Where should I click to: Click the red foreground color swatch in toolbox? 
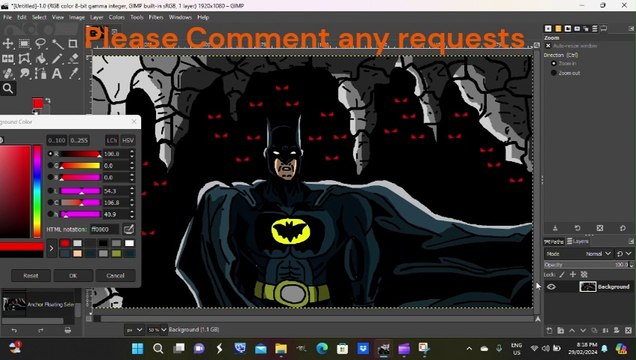pos(38,103)
